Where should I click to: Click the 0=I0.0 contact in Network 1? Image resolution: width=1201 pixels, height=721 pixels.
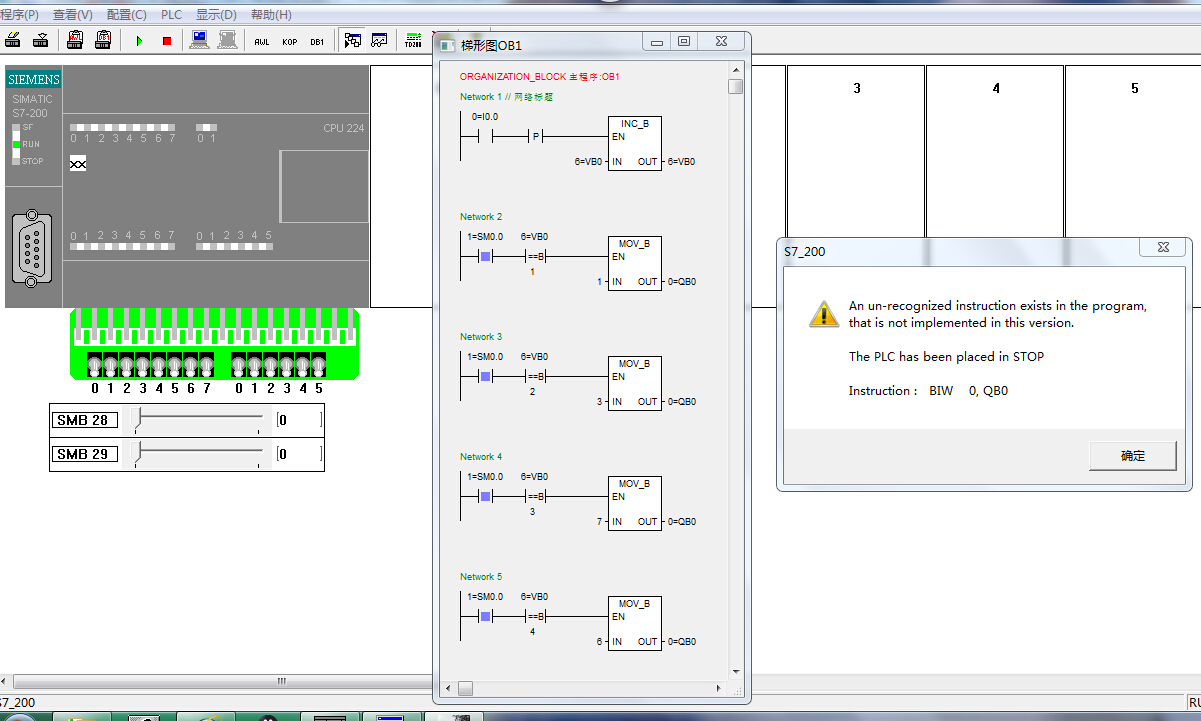coord(485,136)
